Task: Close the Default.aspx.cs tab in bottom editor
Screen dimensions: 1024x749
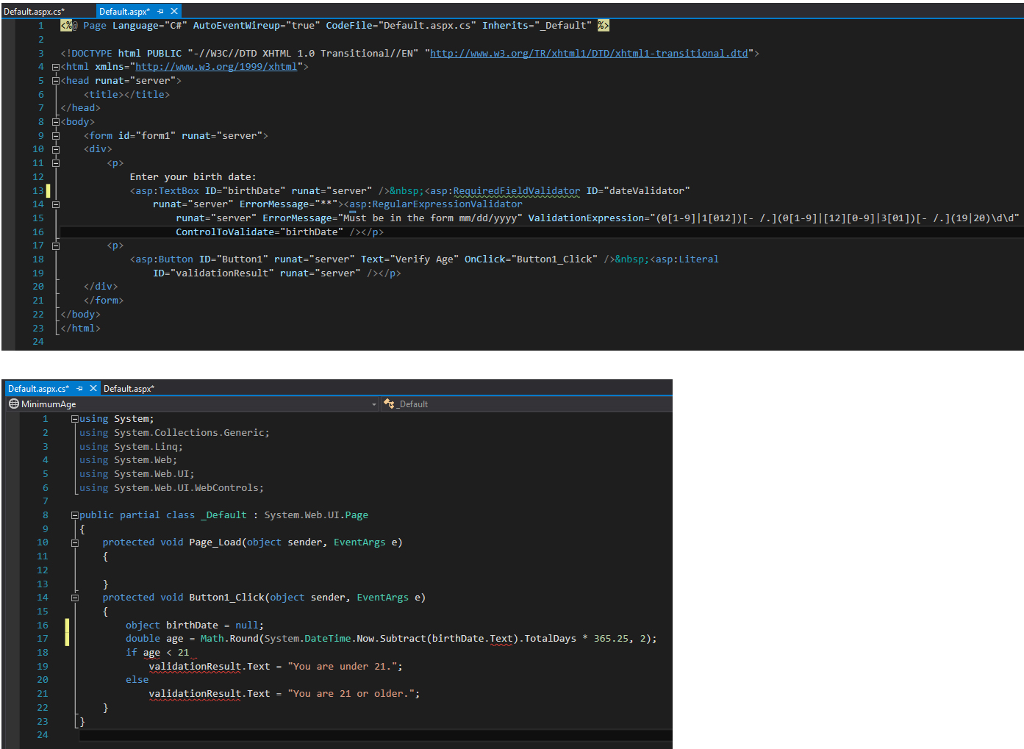Action: coord(94,388)
